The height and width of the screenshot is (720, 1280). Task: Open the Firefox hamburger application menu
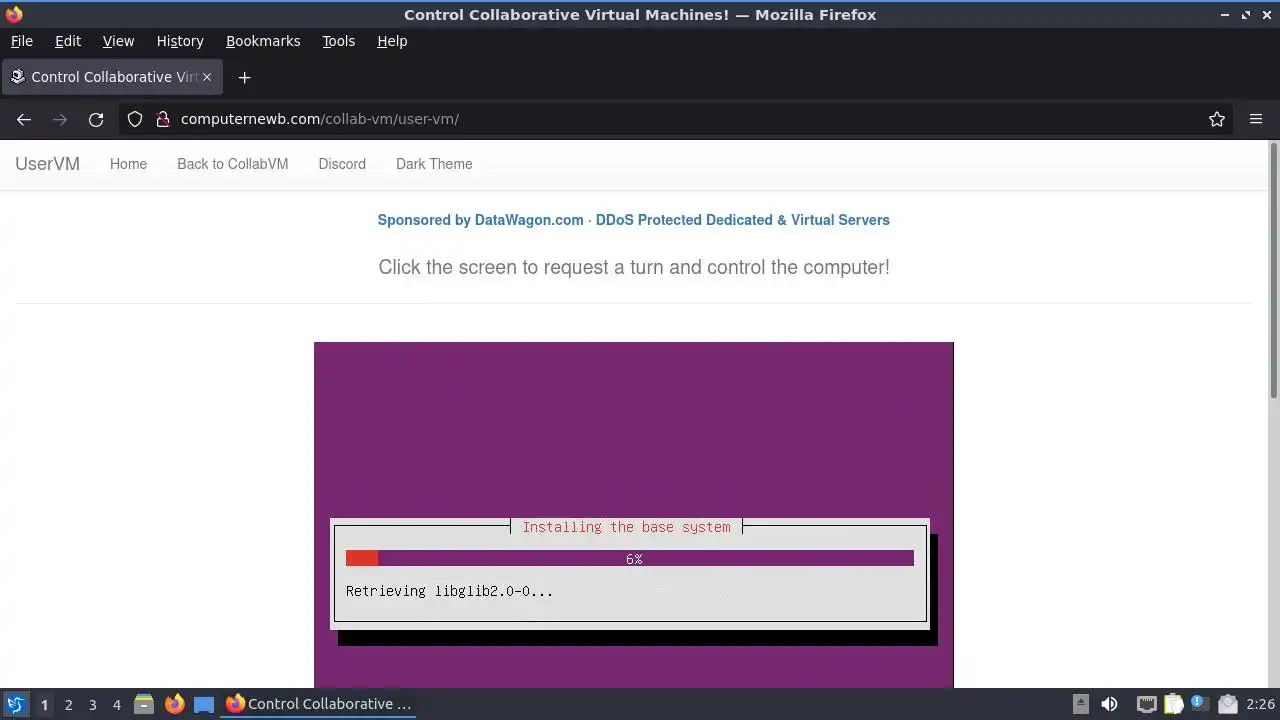pyautogui.click(x=1256, y=119)
